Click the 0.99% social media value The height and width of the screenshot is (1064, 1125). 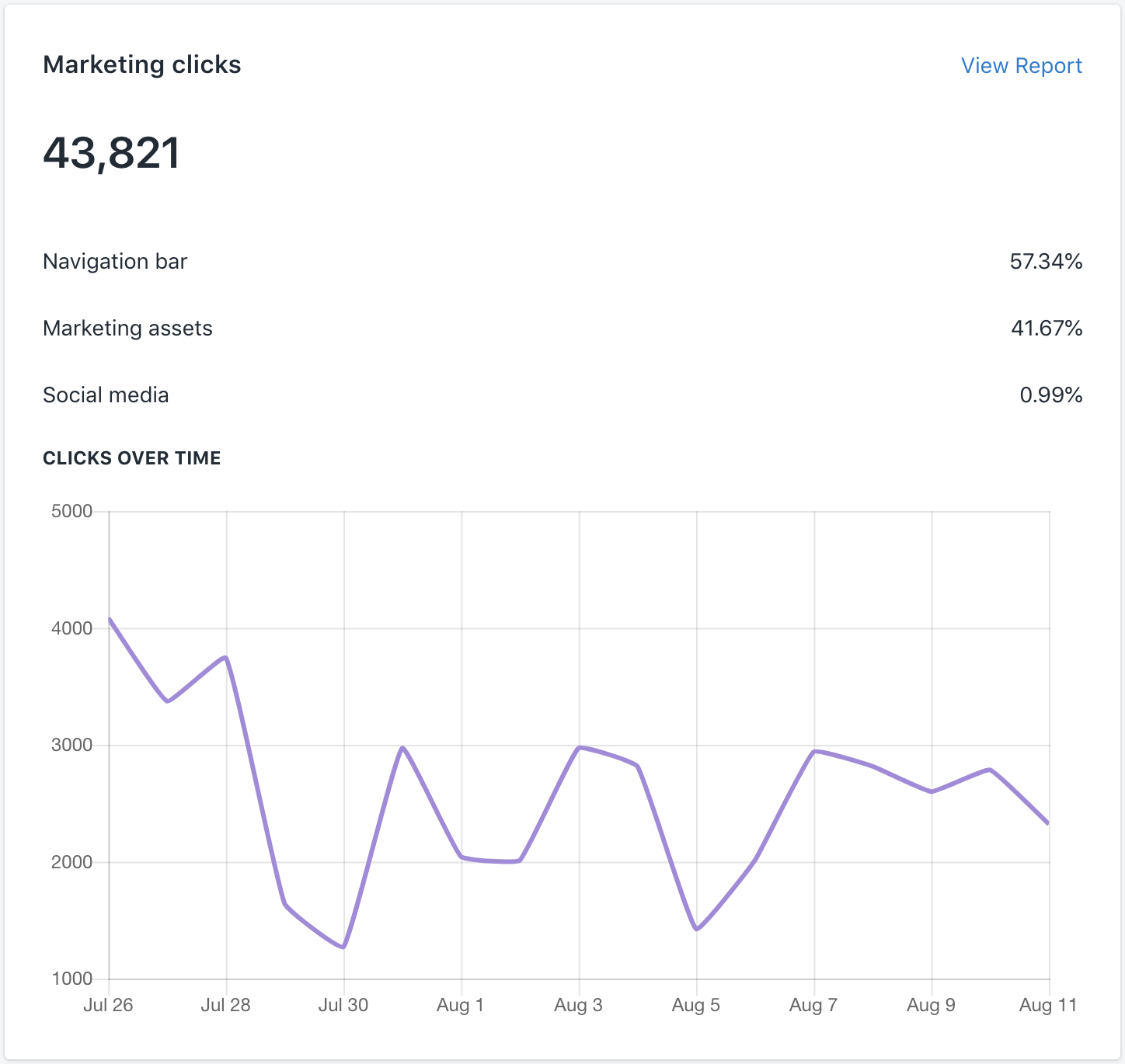point(1050,395)
